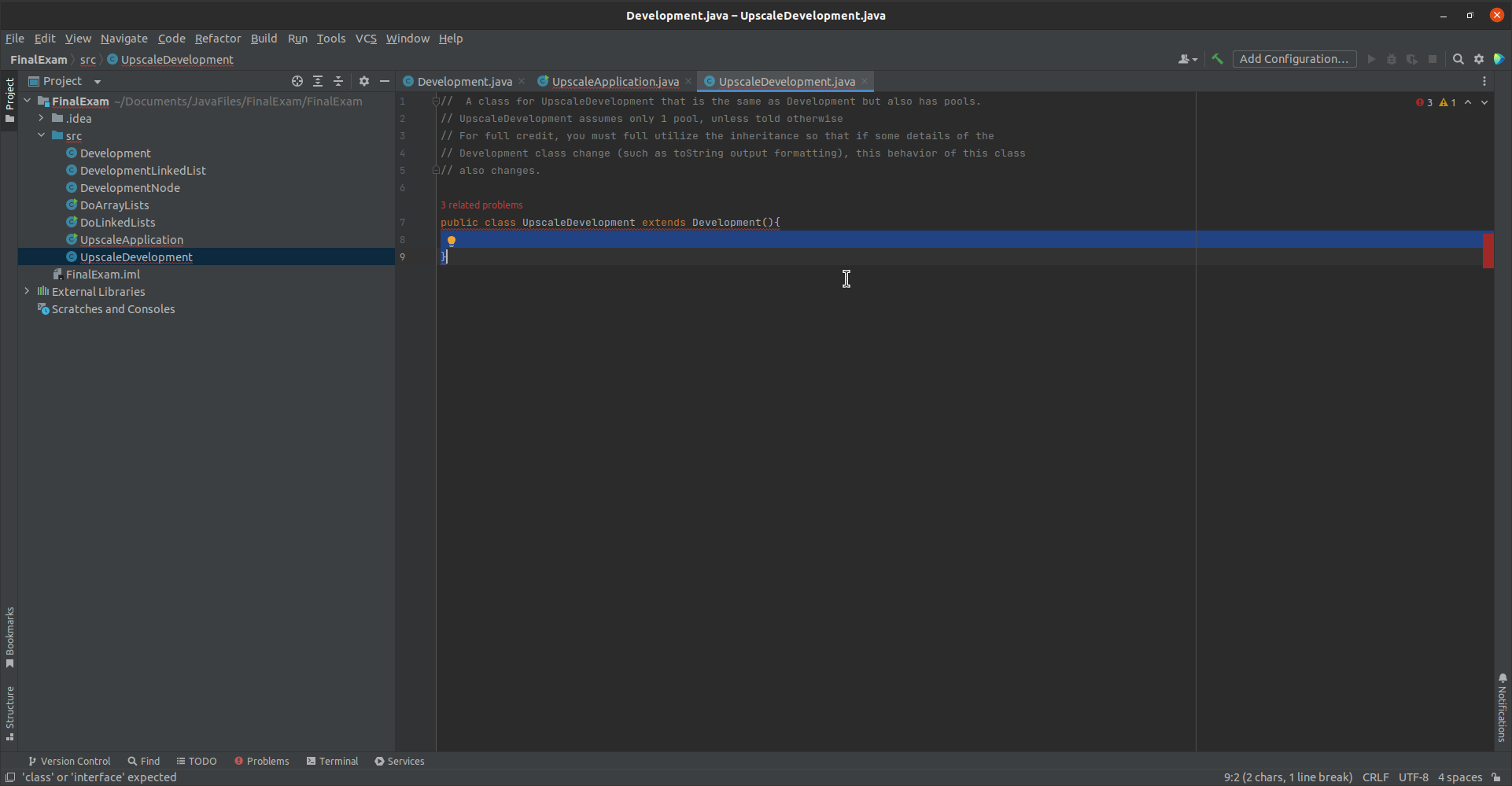Image resolution: width=1512 pixels, height=786 pixels.
Task: Jump to next highlighted error arrow
Action: click(x=1484, y=102)
